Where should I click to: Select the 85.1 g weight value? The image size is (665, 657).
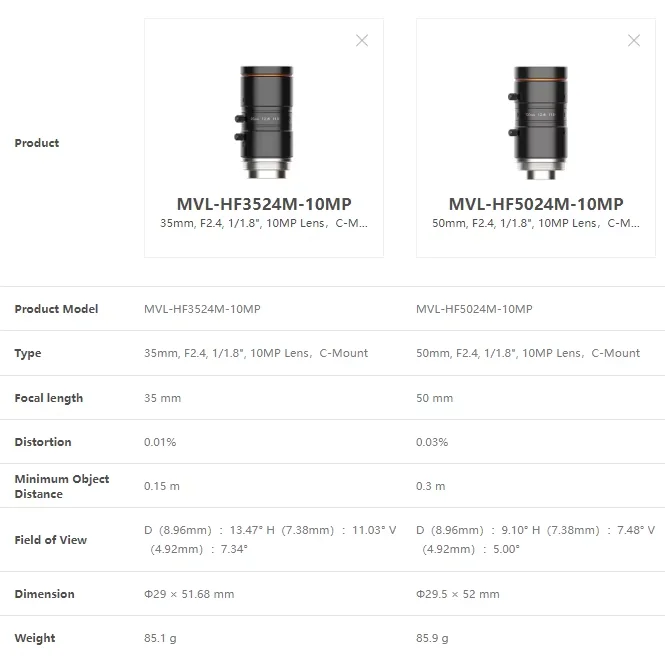click(x=160, y=638)
